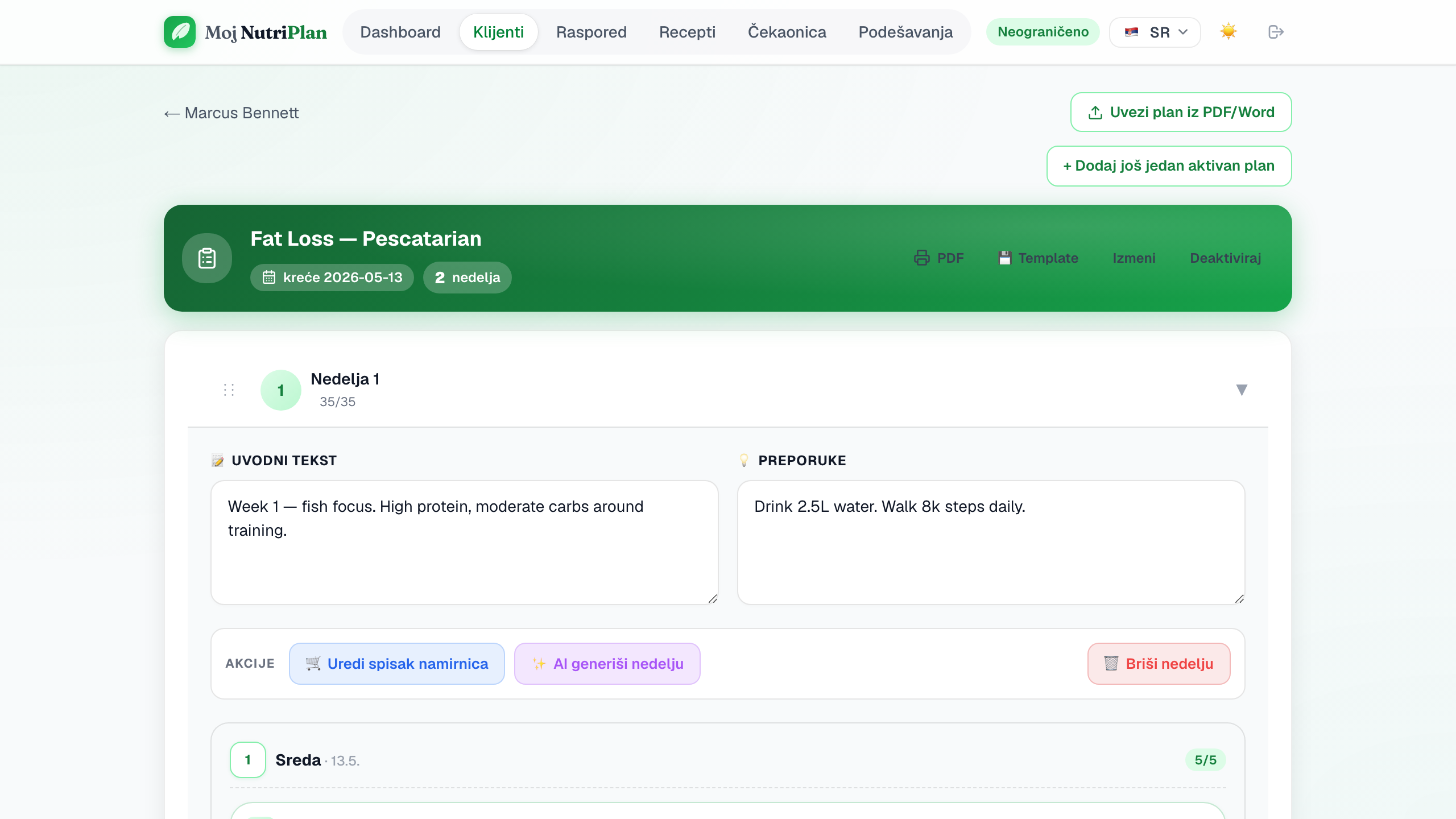This screenshot has width=1456, height=819.
Task: Go to the Raspored tab
Action: click(x=591, y=32)
